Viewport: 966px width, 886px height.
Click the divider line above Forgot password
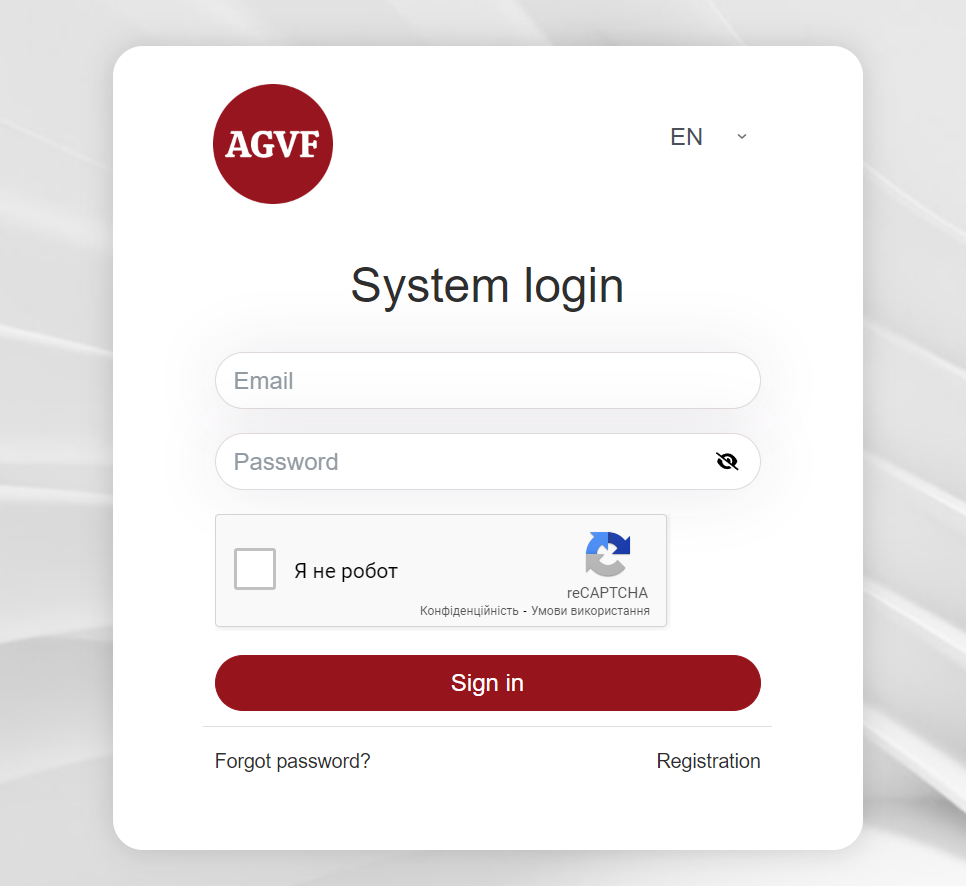pos(487,726)
